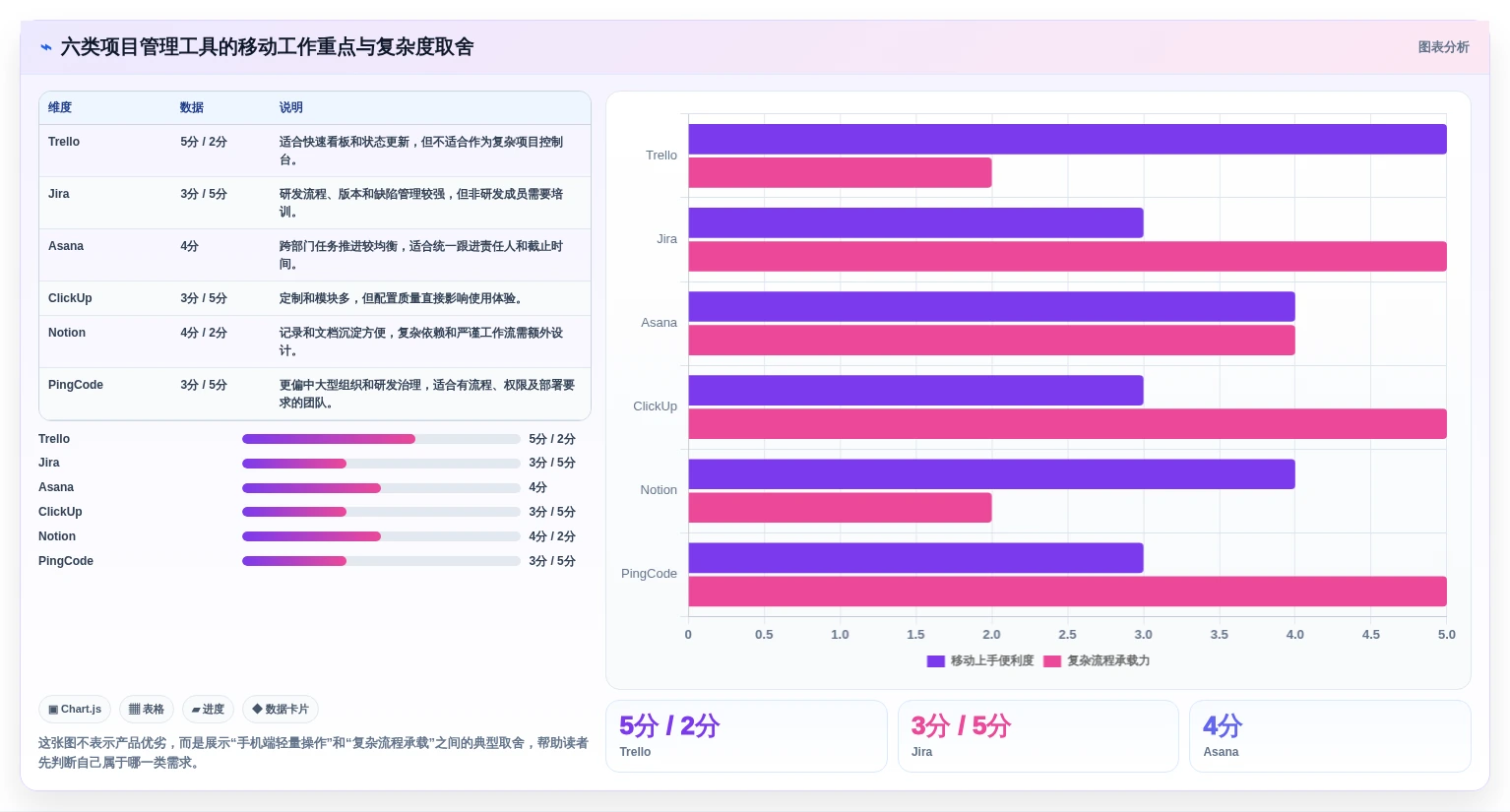This screenshot has height=812, width=1510.
Task: Click the 4分 value in Asana table row
Action: point(189,246)
